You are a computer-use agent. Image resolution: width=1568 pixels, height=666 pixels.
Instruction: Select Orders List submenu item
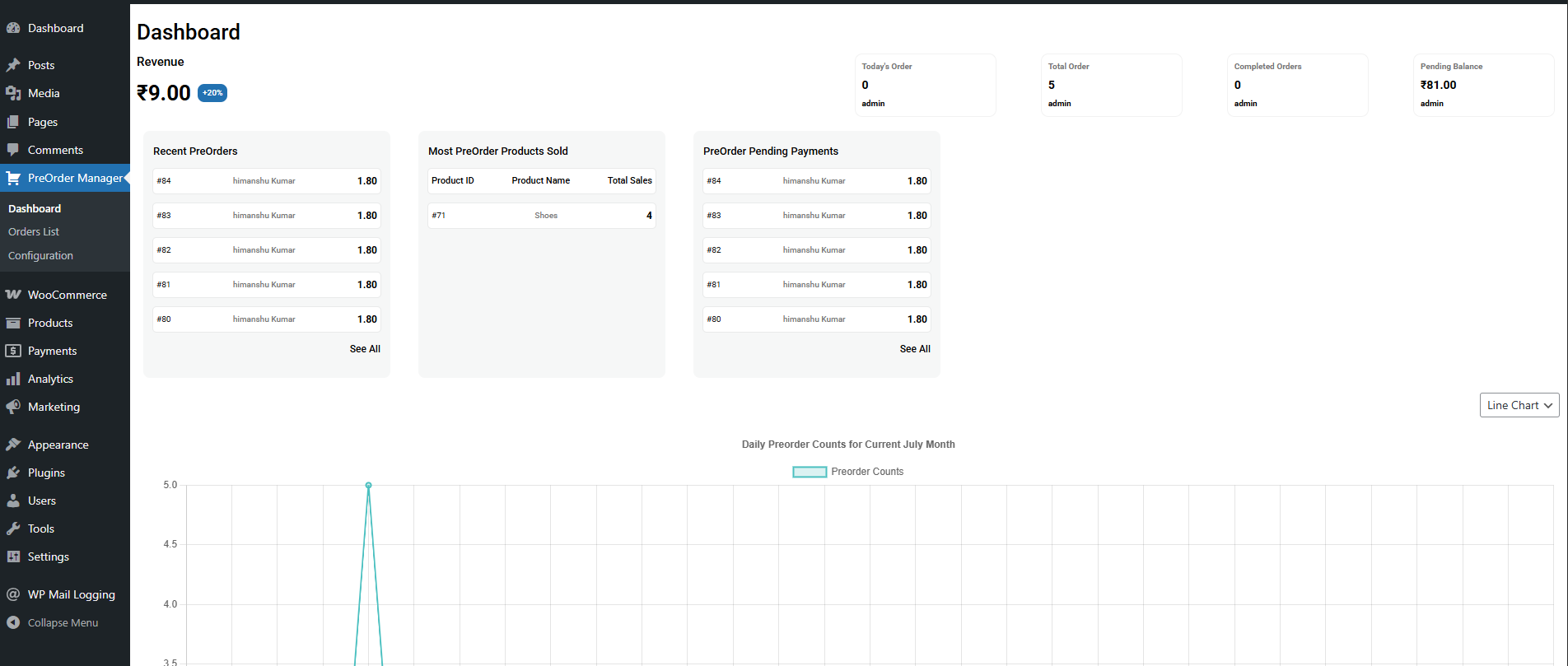point(34,232)
